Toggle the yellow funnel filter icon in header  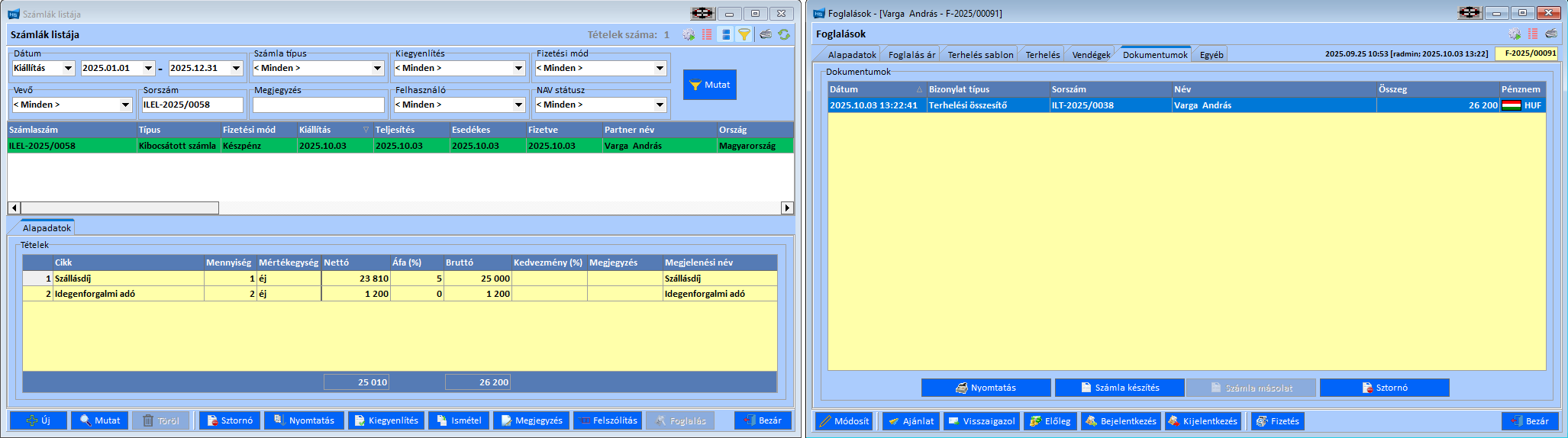[744, 34]
